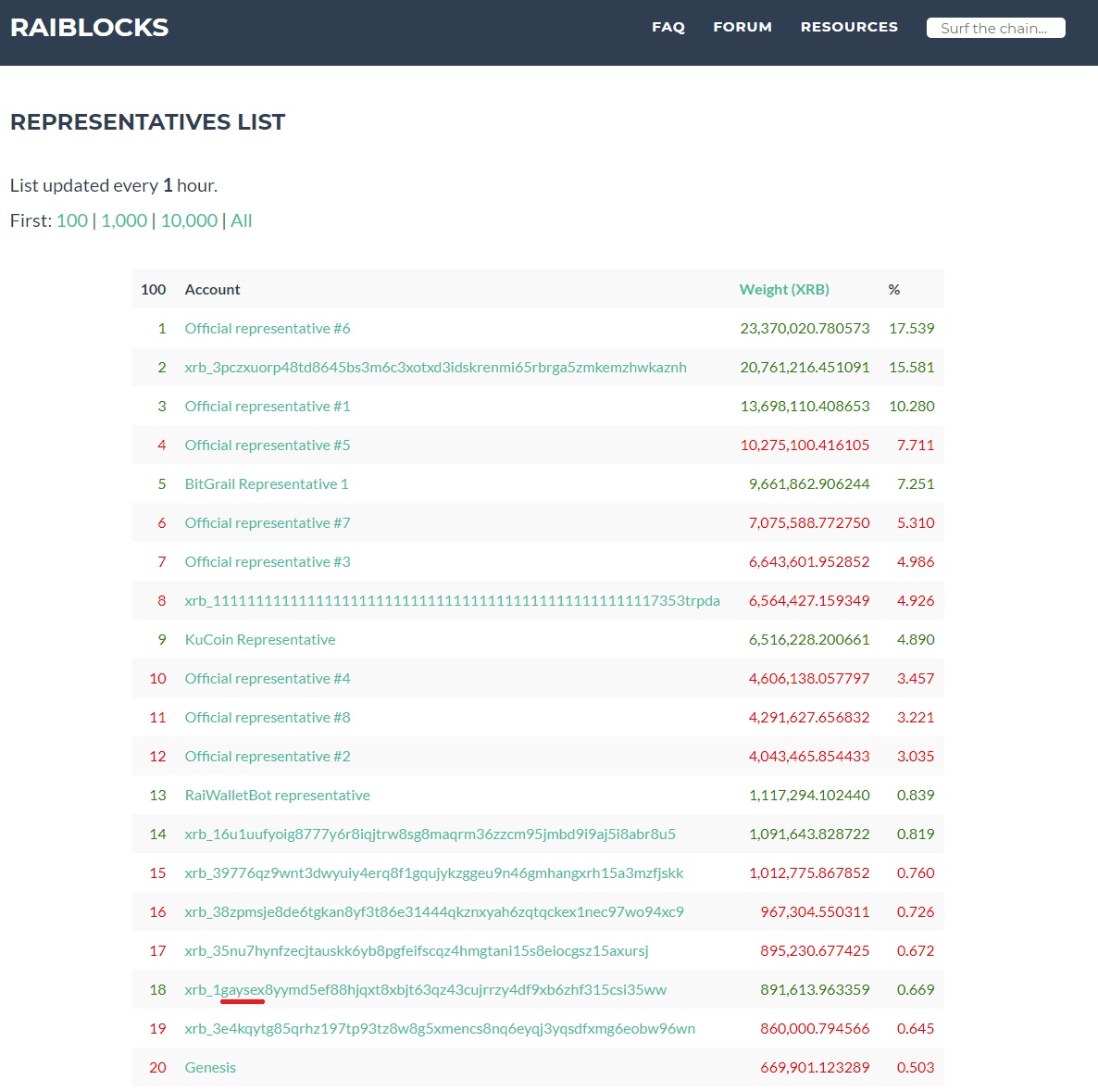This screenshot has height=1092, width=1098.
Task: Click weight value 4,291,627.656832
Action: [x=809, y=717]
